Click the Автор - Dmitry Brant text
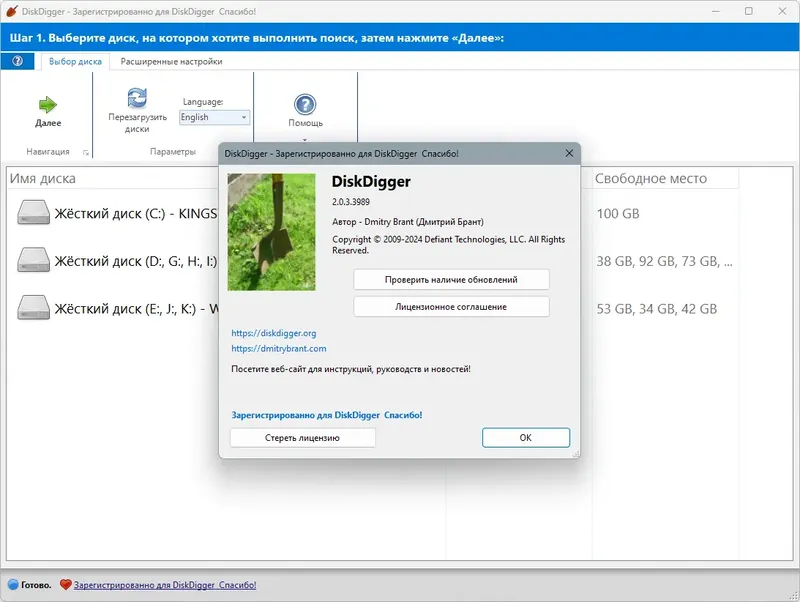Screen dimensions: 800x602 coord(408,221)
